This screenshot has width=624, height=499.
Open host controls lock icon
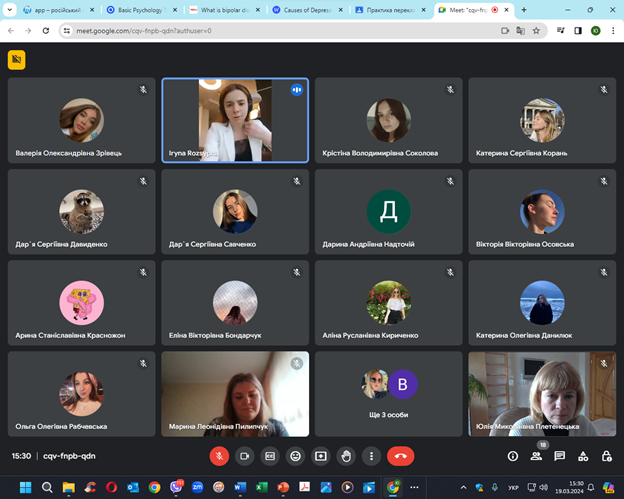pyautogui.click(x=606, y=455)
